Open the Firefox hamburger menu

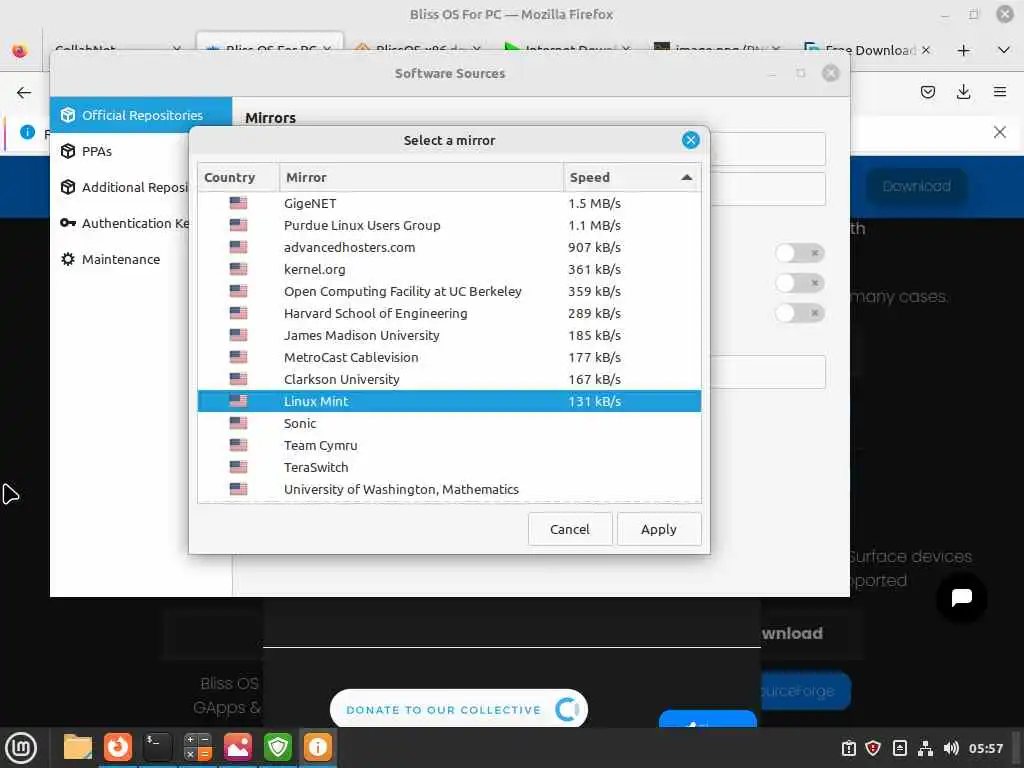pos(999,92)
